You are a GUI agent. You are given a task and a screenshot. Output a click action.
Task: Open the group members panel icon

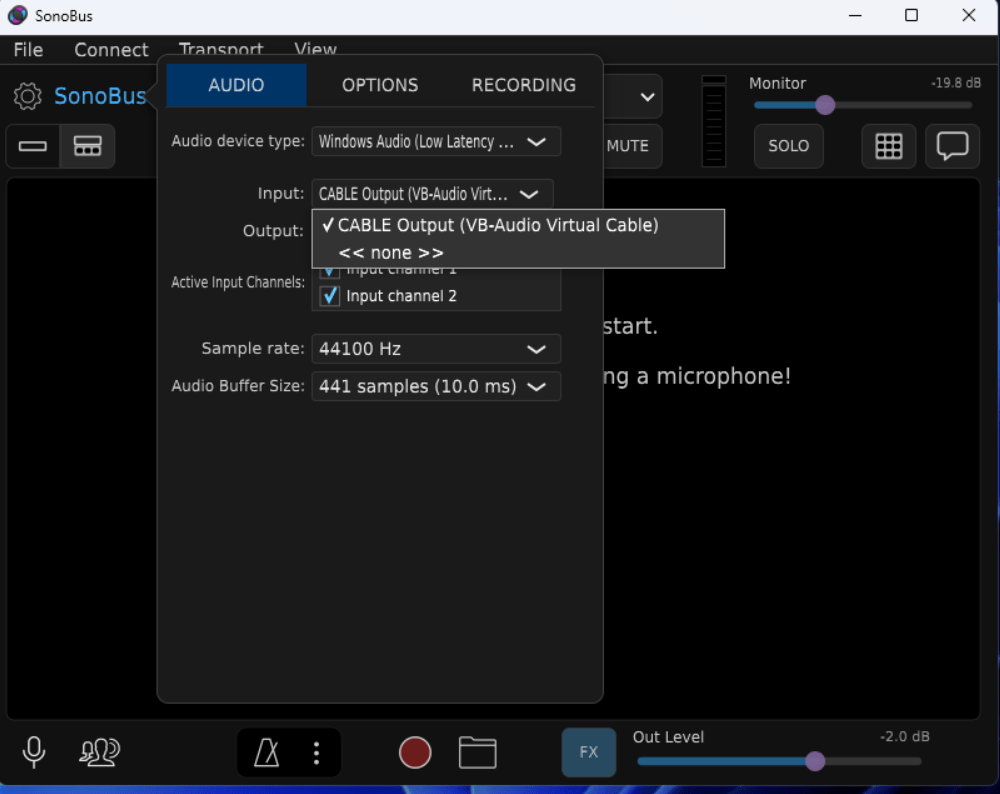99,753
